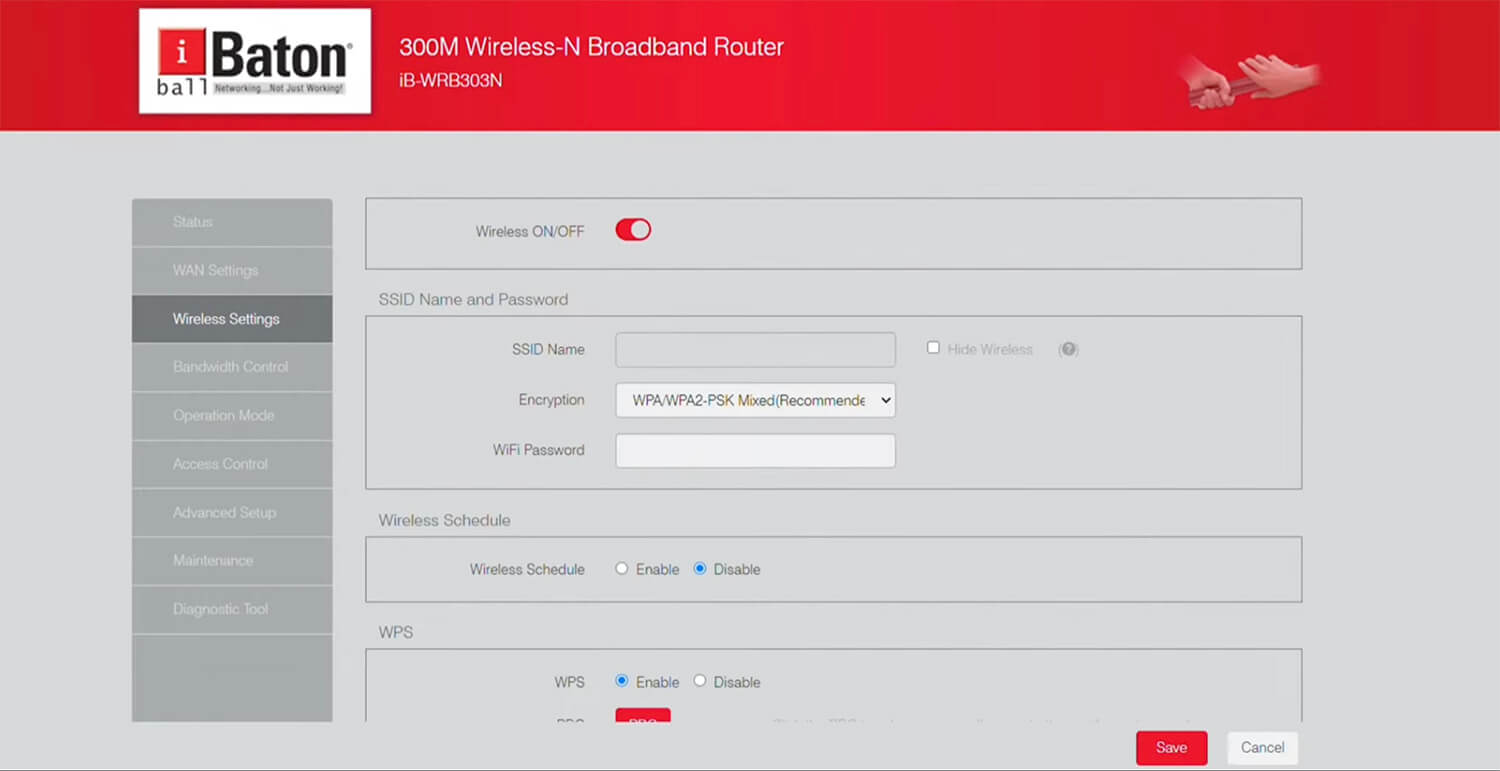Click the hands holding baton image
This screenshot has height=771, width=1500.
click(1251, 80)
